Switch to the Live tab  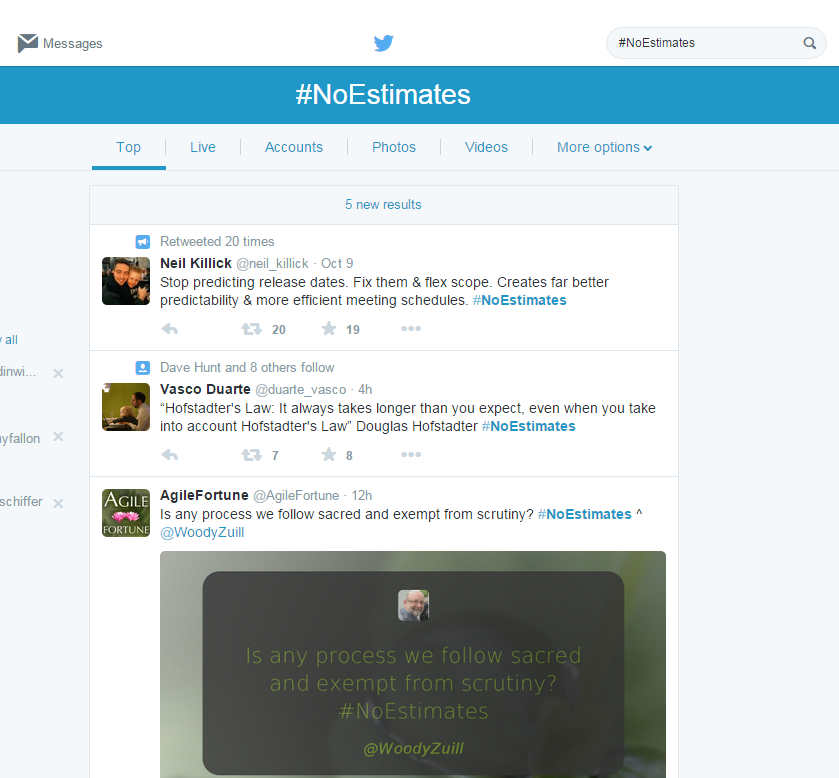(x=202, y=147)
